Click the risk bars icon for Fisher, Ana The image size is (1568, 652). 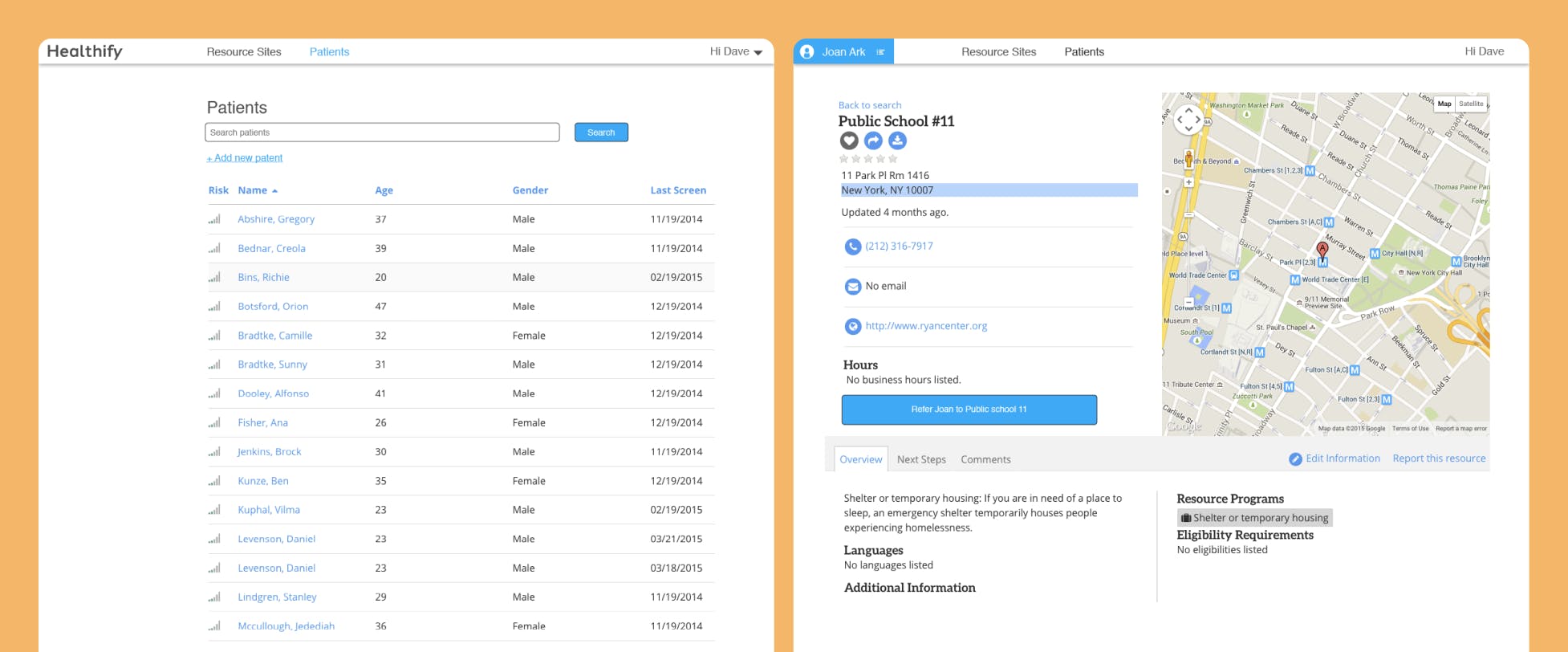click(214, 423)
